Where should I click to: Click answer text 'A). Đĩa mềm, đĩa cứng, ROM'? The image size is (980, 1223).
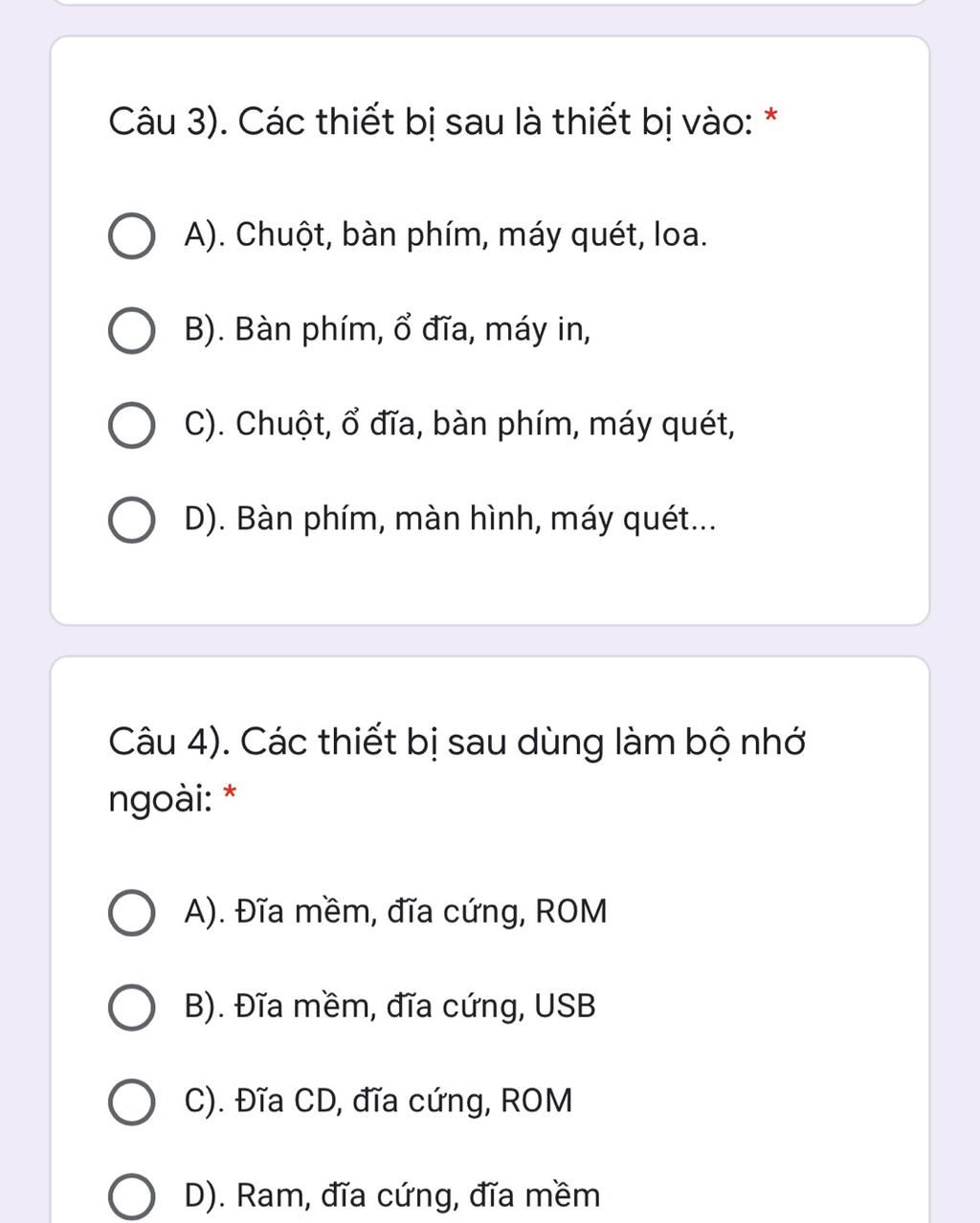tap(395, 911)
